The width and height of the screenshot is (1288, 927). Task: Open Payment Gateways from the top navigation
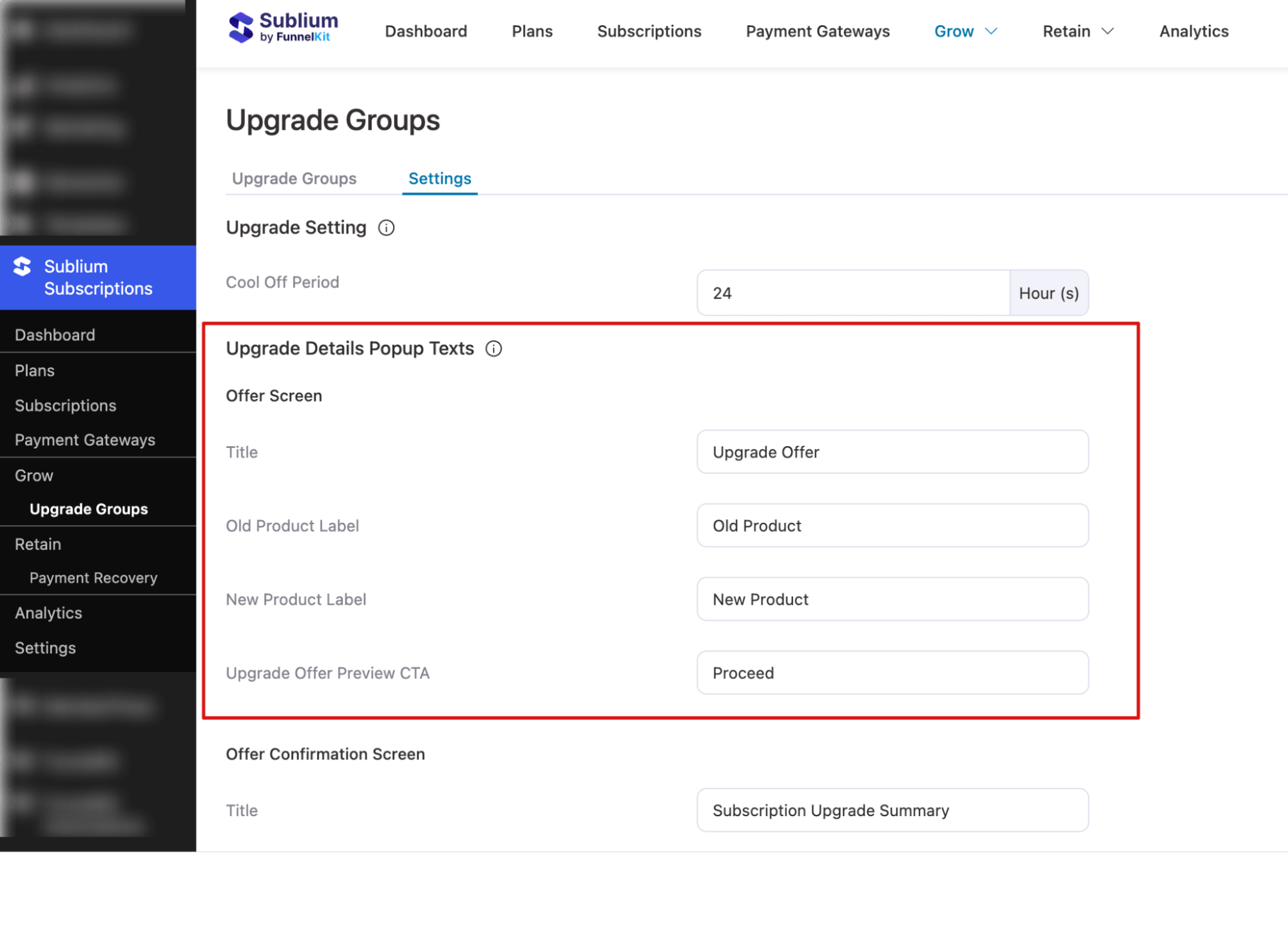(x=817, y=31)
